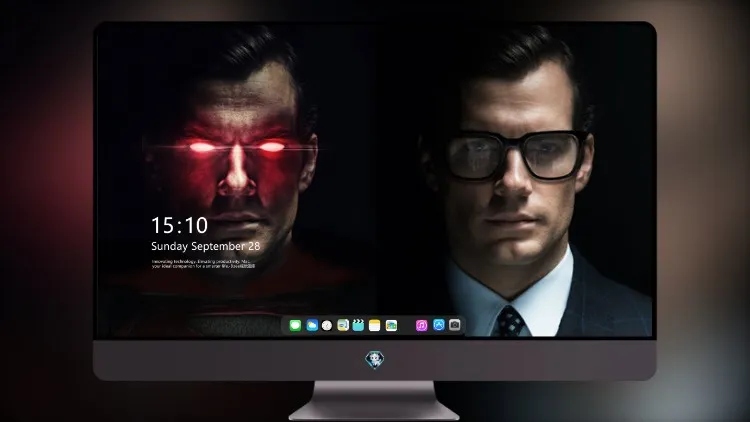Open the app right of the Notes icon
The height and width of the screenshot is (422, 750).
pyautogui.click(x=391, y=325)
